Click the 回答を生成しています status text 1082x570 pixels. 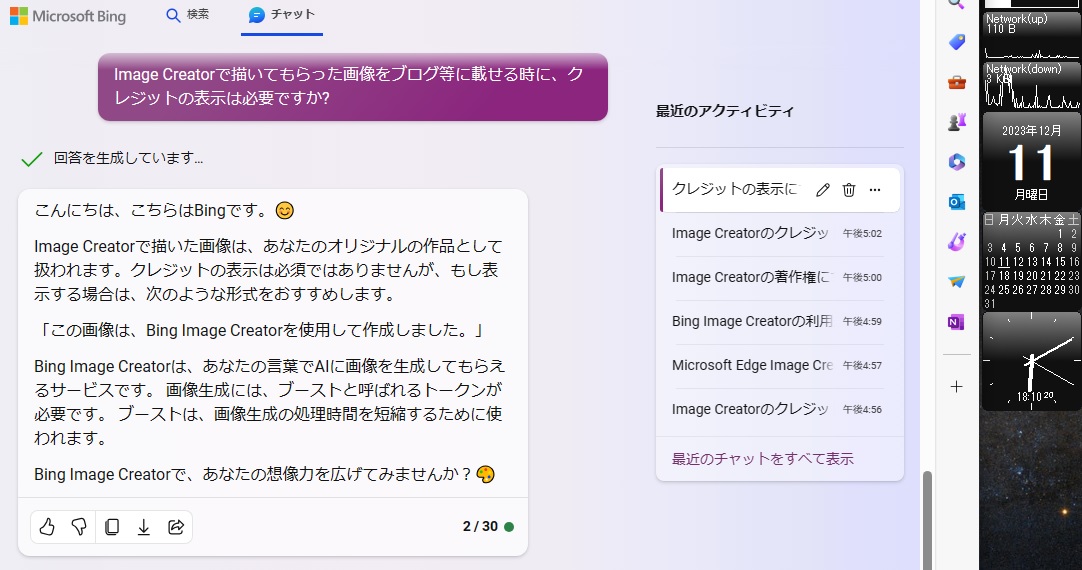(128, 158)
